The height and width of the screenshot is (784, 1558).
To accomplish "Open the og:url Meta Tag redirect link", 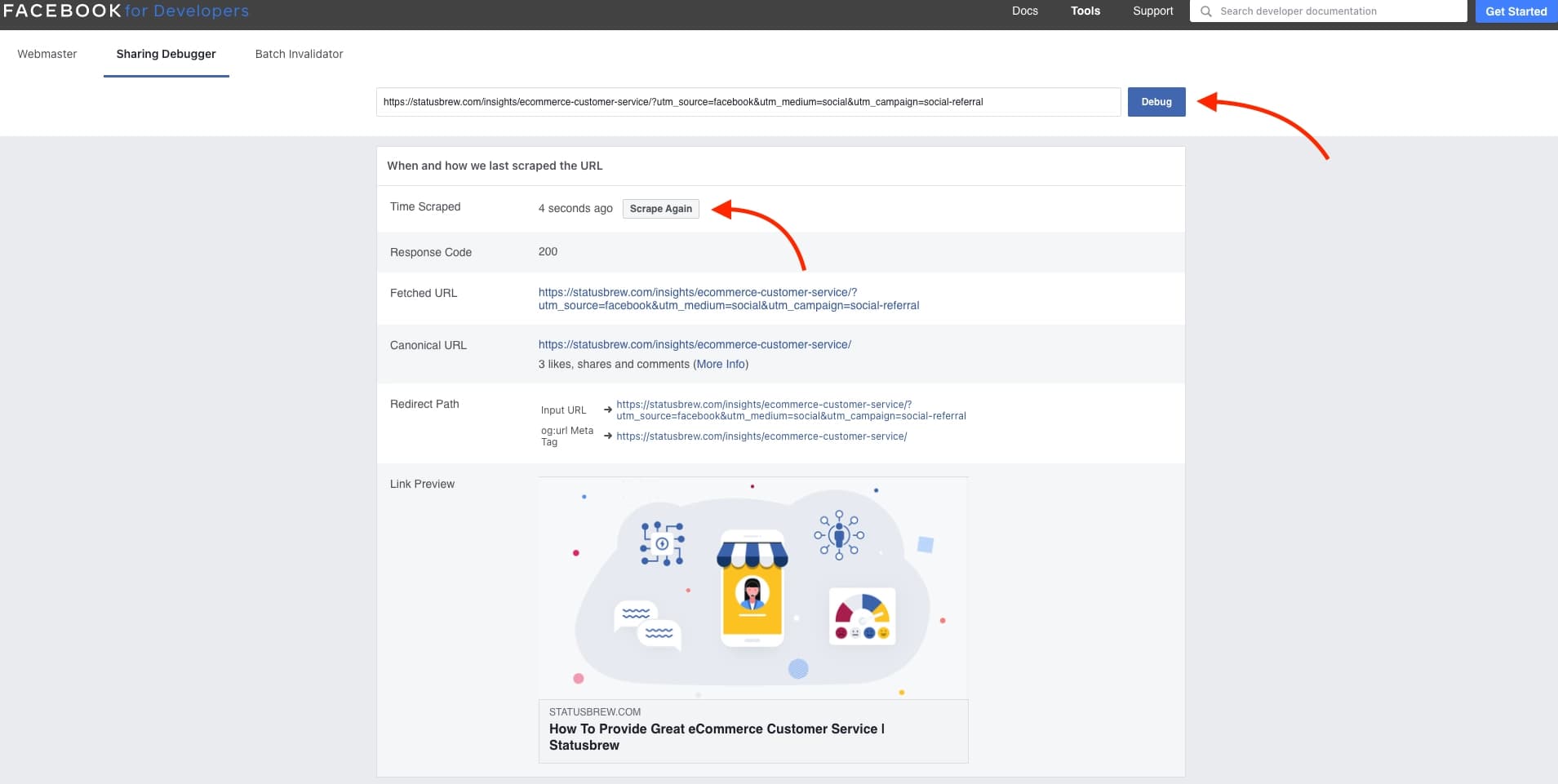I will pyautogui.click(x=761, y=436).
